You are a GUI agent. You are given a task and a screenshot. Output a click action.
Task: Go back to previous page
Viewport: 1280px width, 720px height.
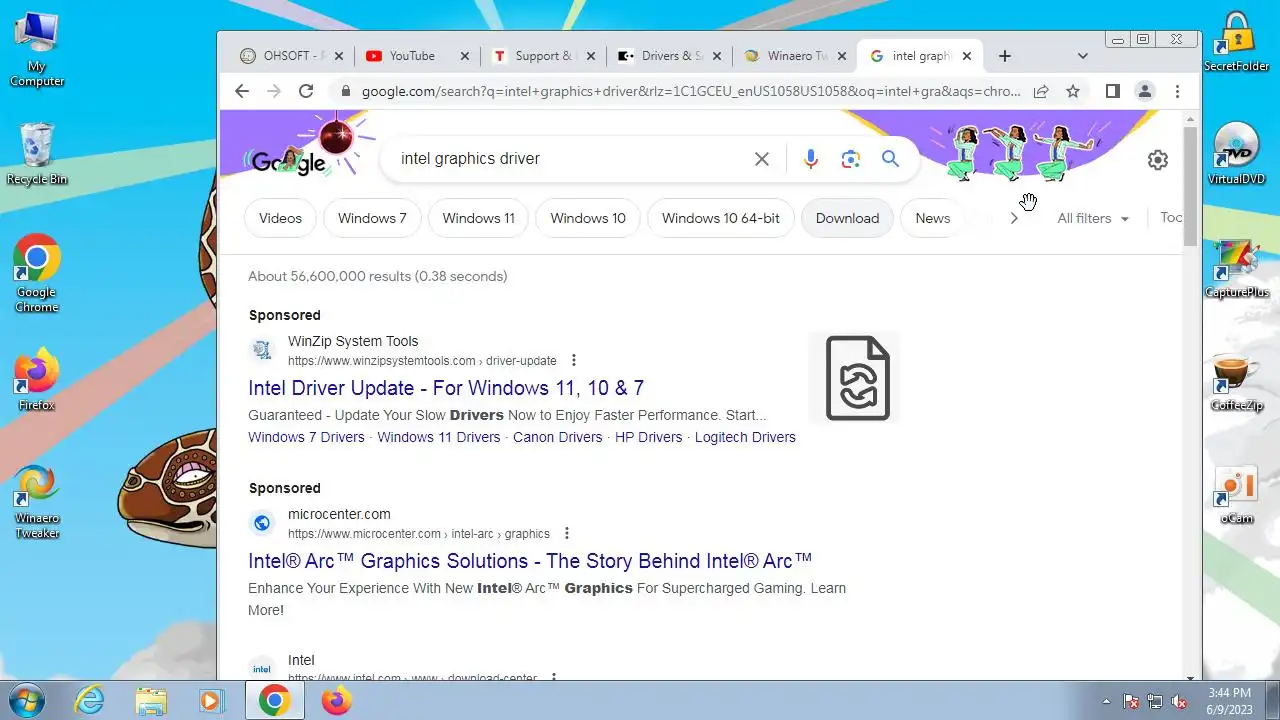click(242, 91)
